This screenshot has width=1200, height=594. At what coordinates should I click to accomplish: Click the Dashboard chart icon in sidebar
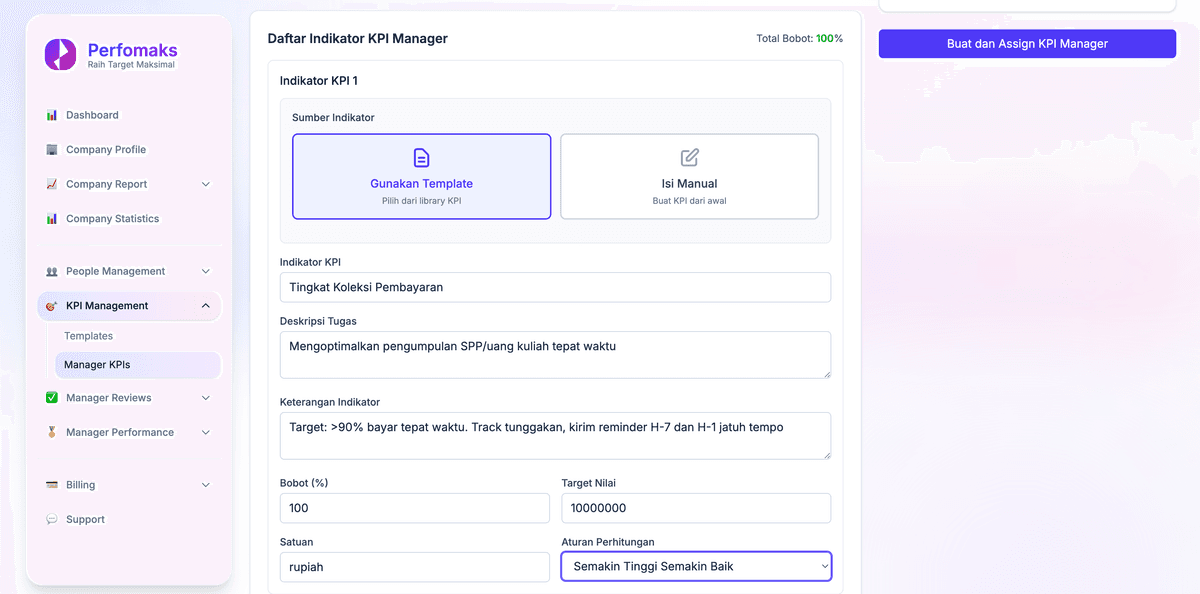pyautogui.click(x=52, y=115)
